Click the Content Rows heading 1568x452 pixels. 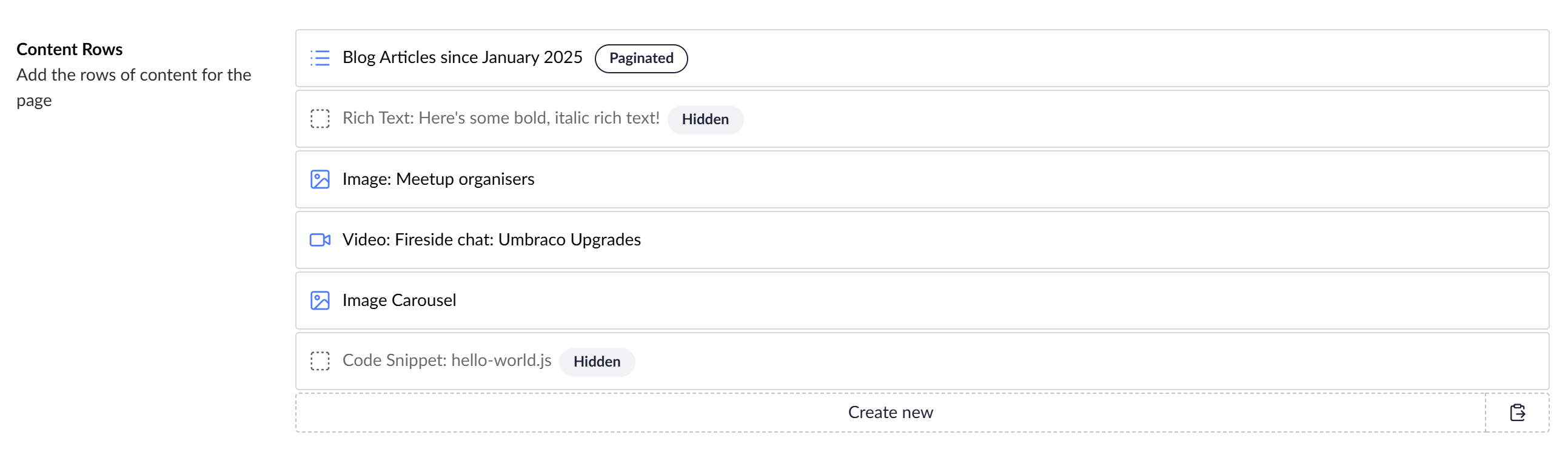coord(69,48)
